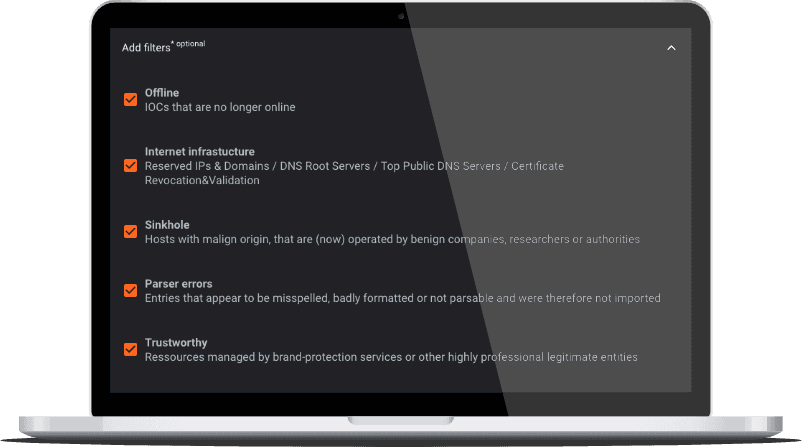Click 'IOCs that are no longer online'
The width and height of the screenshot is (802, 447).
[x=220, y=107]
